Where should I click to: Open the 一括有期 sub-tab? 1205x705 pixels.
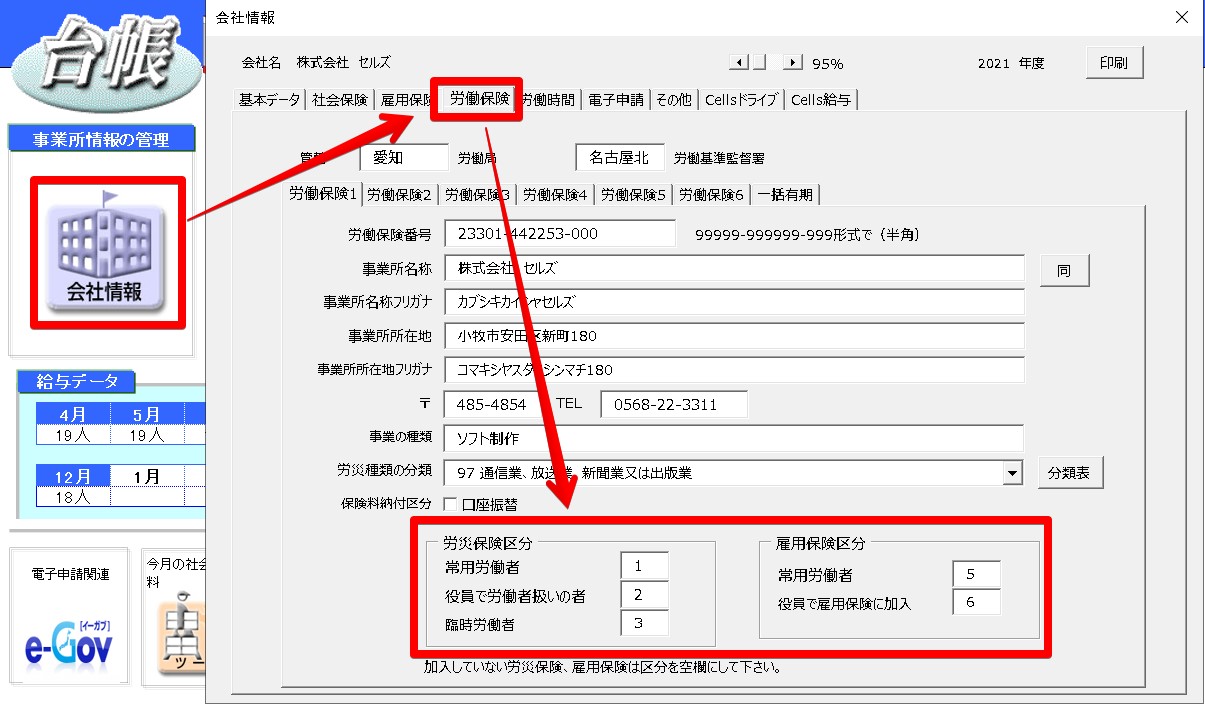[x=785, y=195]
